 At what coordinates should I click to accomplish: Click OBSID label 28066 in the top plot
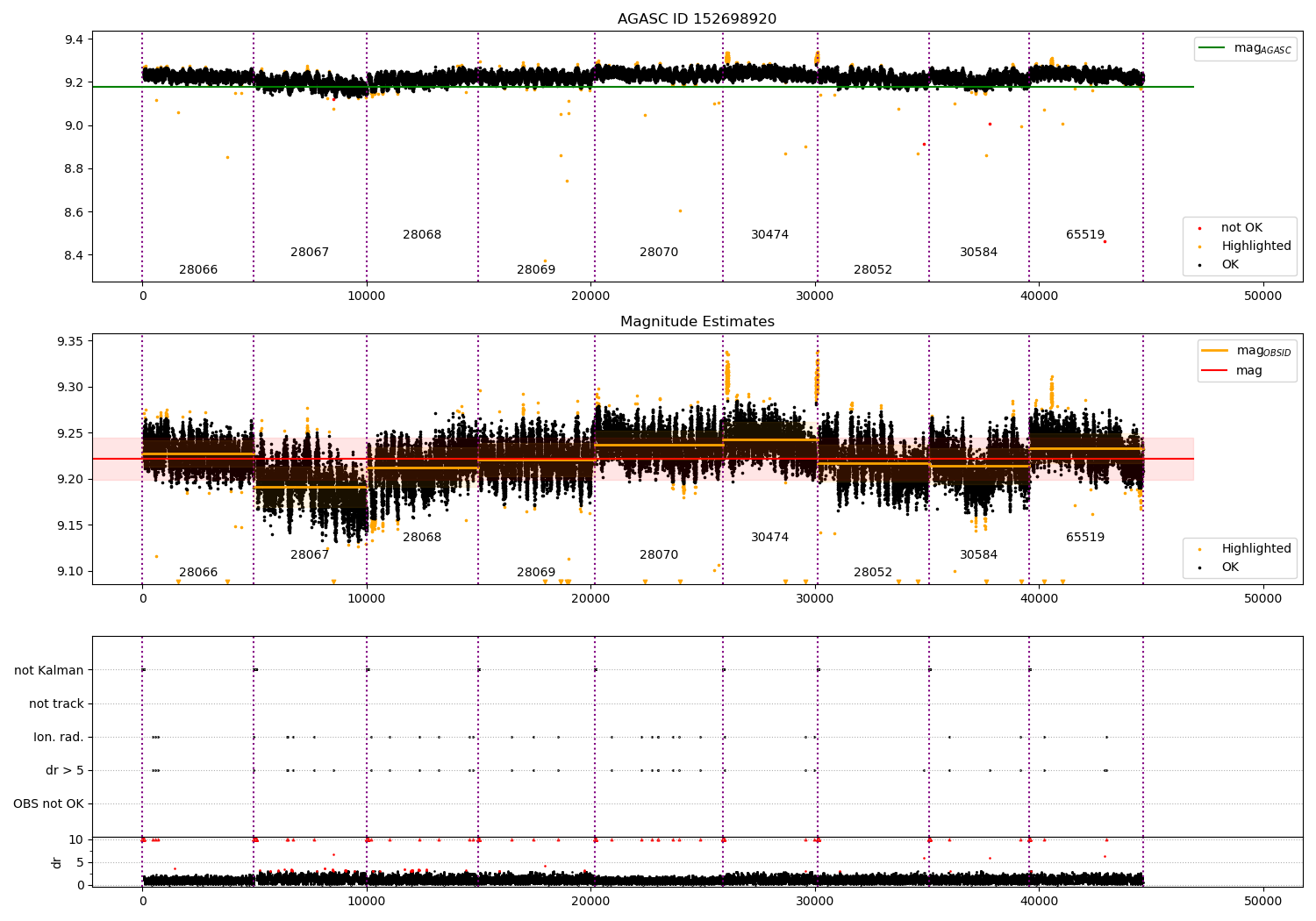pos(198,270)
